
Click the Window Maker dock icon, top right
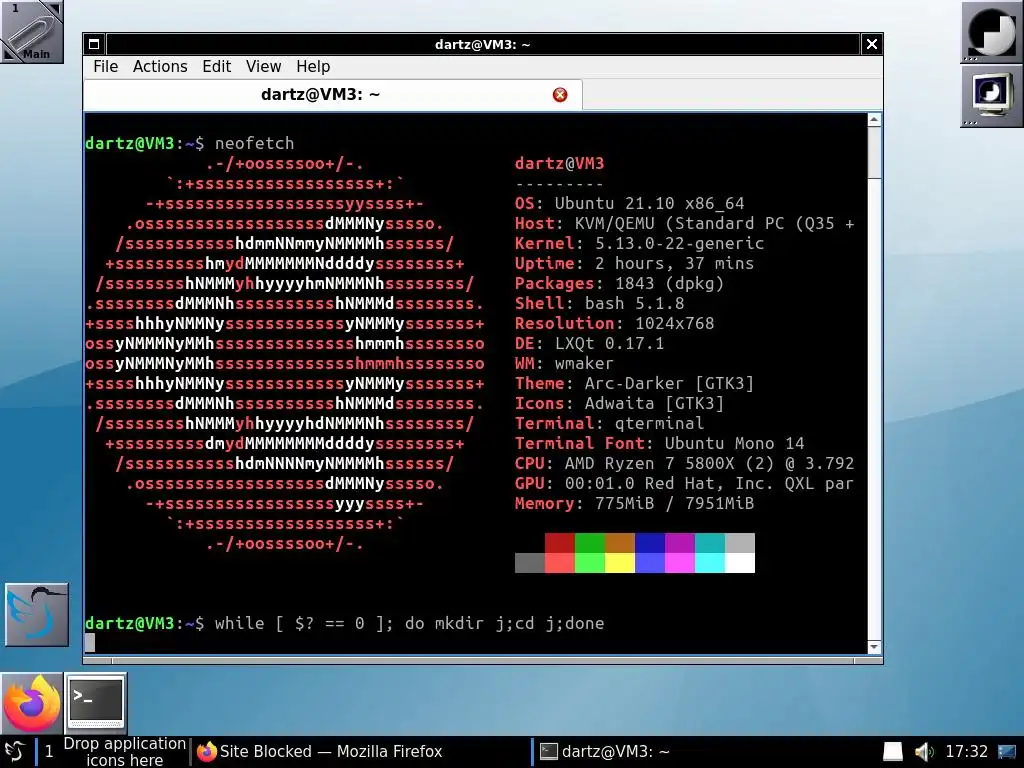(x=991, y=32)
